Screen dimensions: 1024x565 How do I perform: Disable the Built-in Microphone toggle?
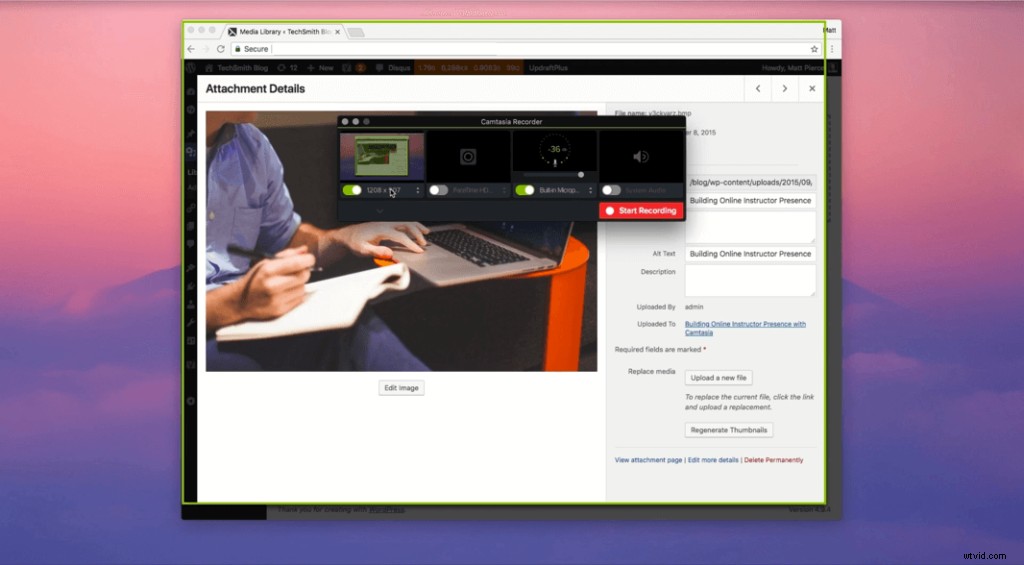pyautogui.click(x=524, y=190)
